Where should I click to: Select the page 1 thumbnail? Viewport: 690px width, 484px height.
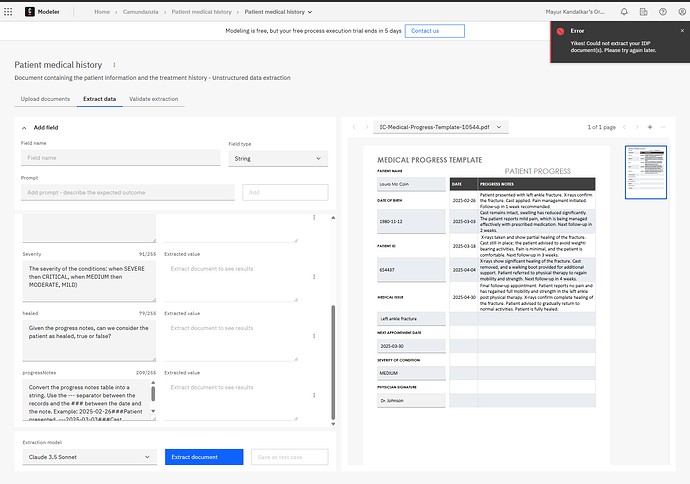[646, 172]
